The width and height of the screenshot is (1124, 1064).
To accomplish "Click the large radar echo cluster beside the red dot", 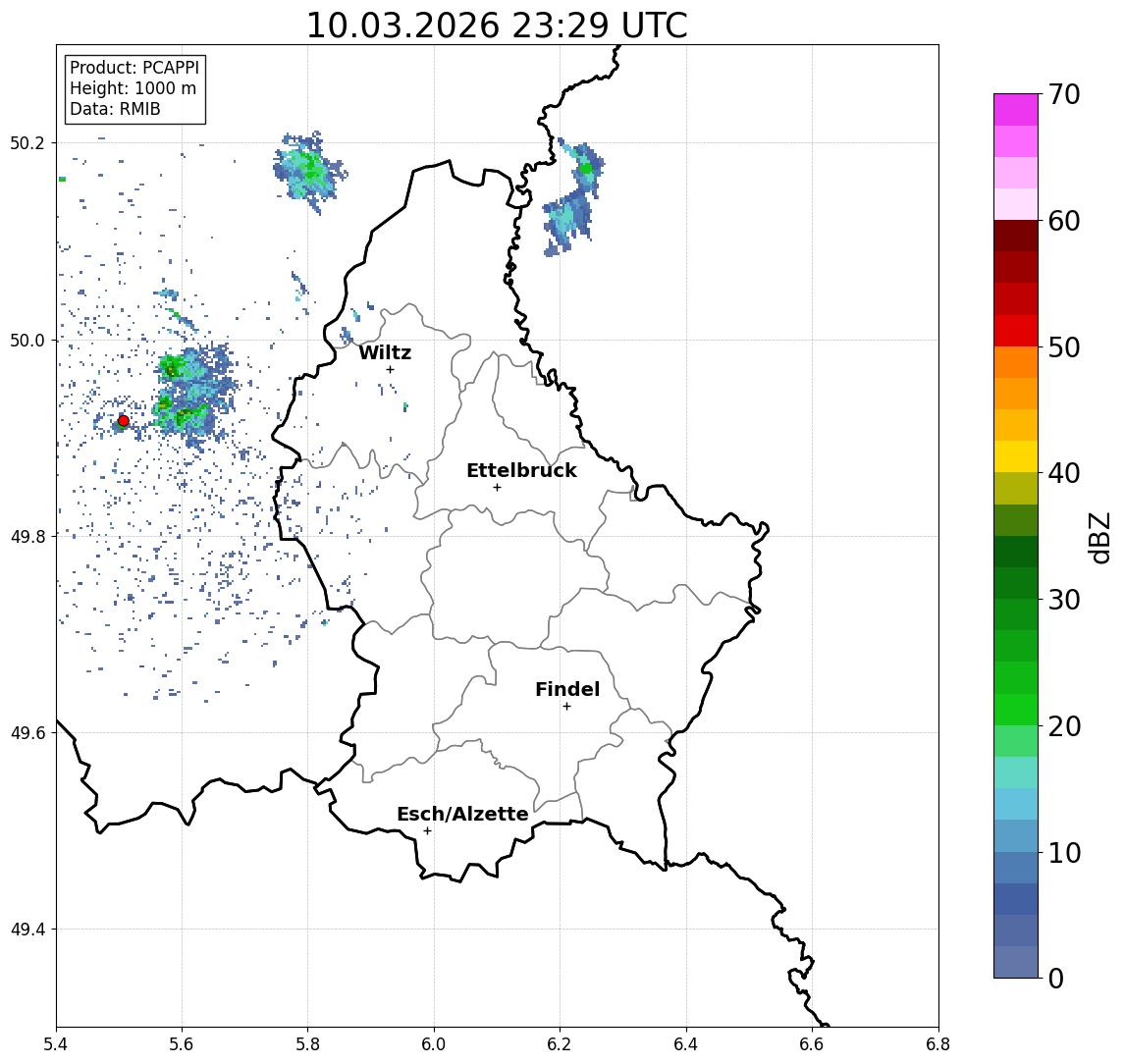I will (x=192, y=395).
